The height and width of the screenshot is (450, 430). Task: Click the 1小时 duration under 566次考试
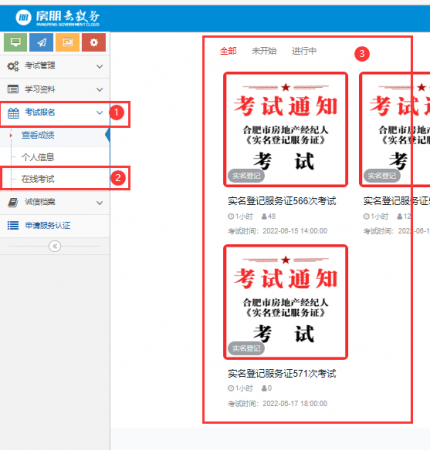(240, 217)
